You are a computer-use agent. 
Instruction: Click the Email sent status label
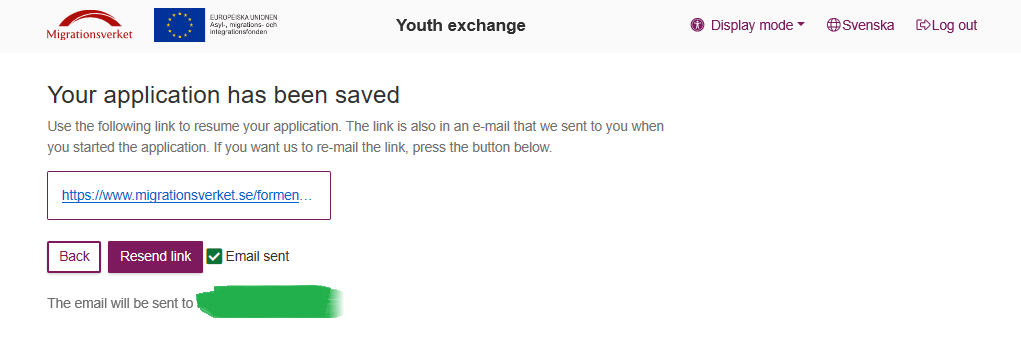click(x=258, y=257)
